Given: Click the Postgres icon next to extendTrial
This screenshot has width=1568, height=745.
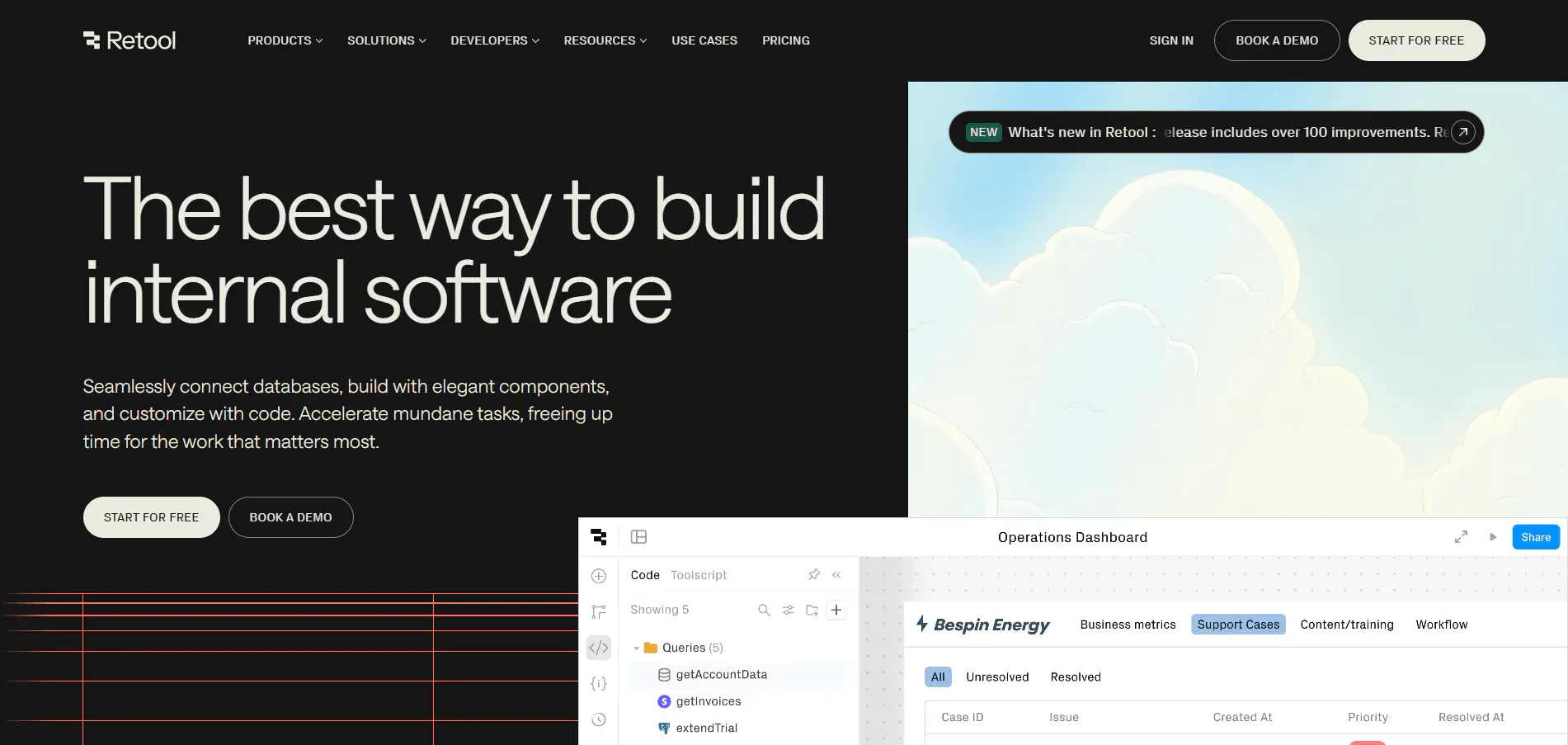Looking at the screenshot, I should 664,728.
